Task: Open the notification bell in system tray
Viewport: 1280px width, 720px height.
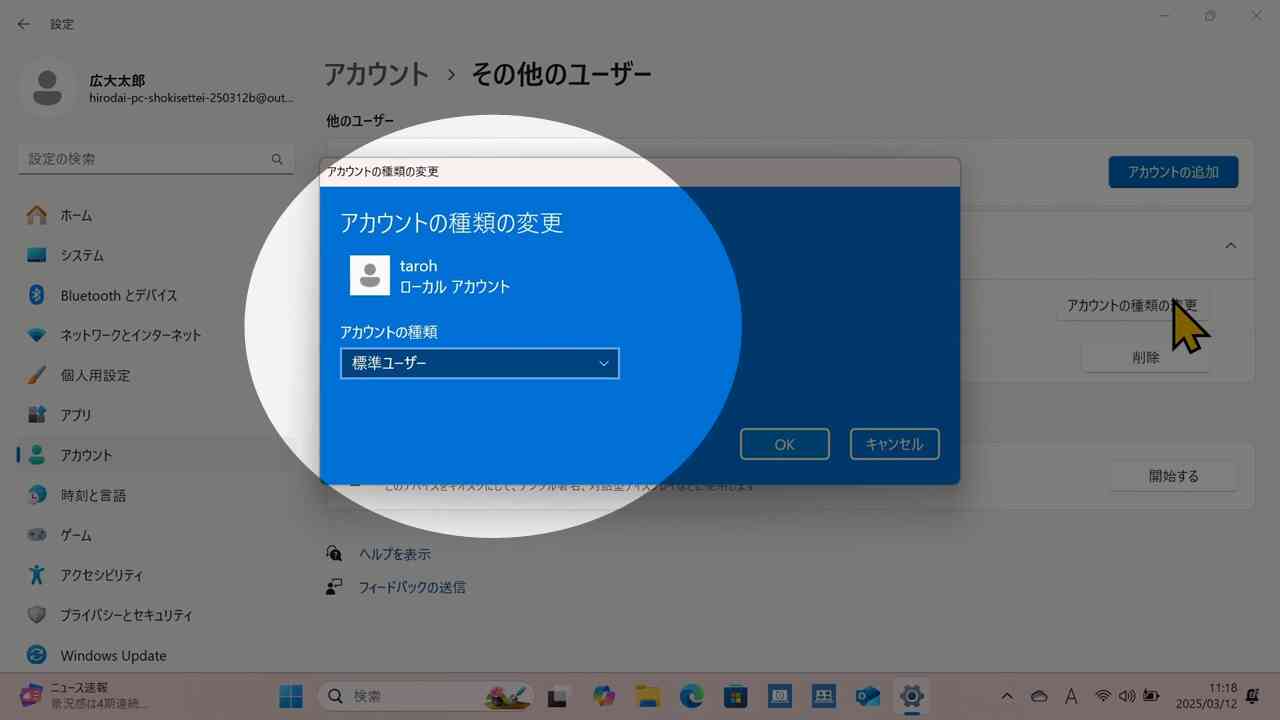Action: [x=1251, y=696]
